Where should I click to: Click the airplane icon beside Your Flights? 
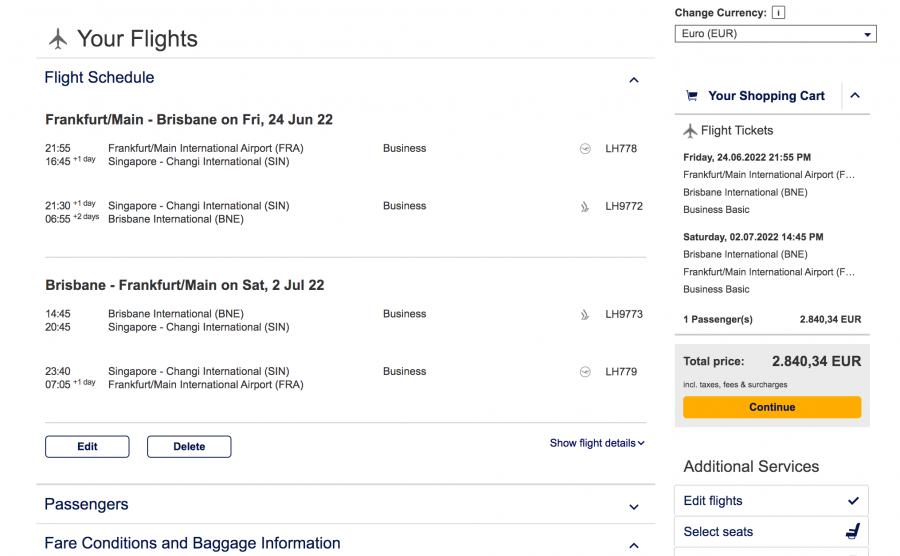pos(58,39)
